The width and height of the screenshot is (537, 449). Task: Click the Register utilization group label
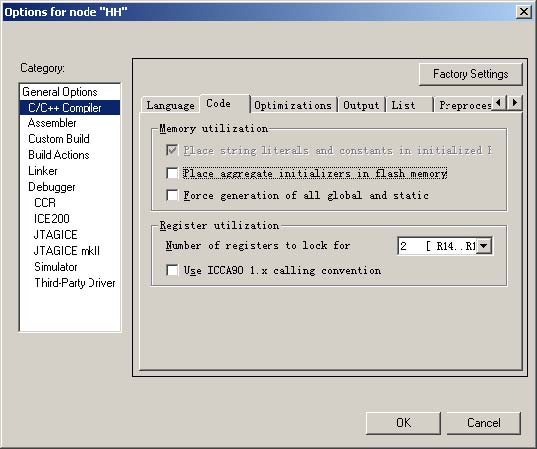pos(219,225)
